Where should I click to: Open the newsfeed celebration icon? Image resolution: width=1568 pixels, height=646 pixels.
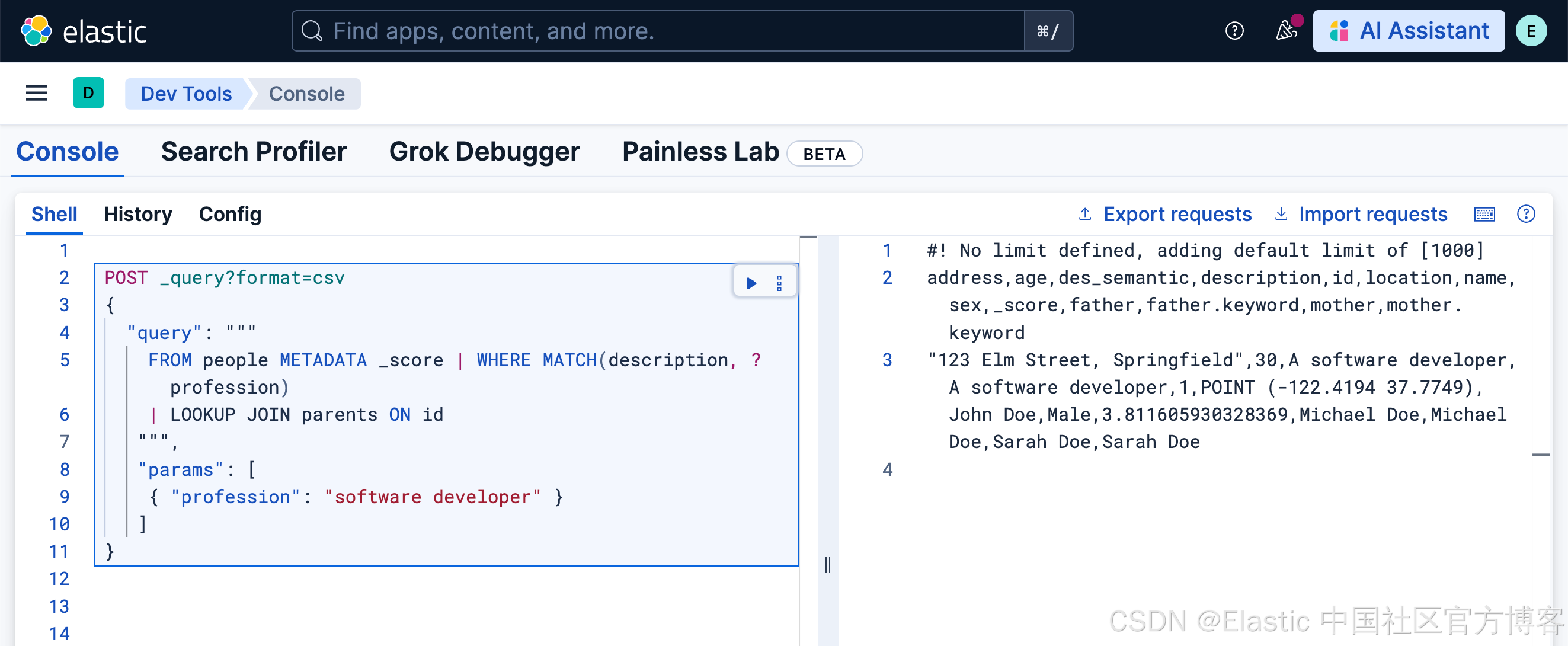(1285, 30)
